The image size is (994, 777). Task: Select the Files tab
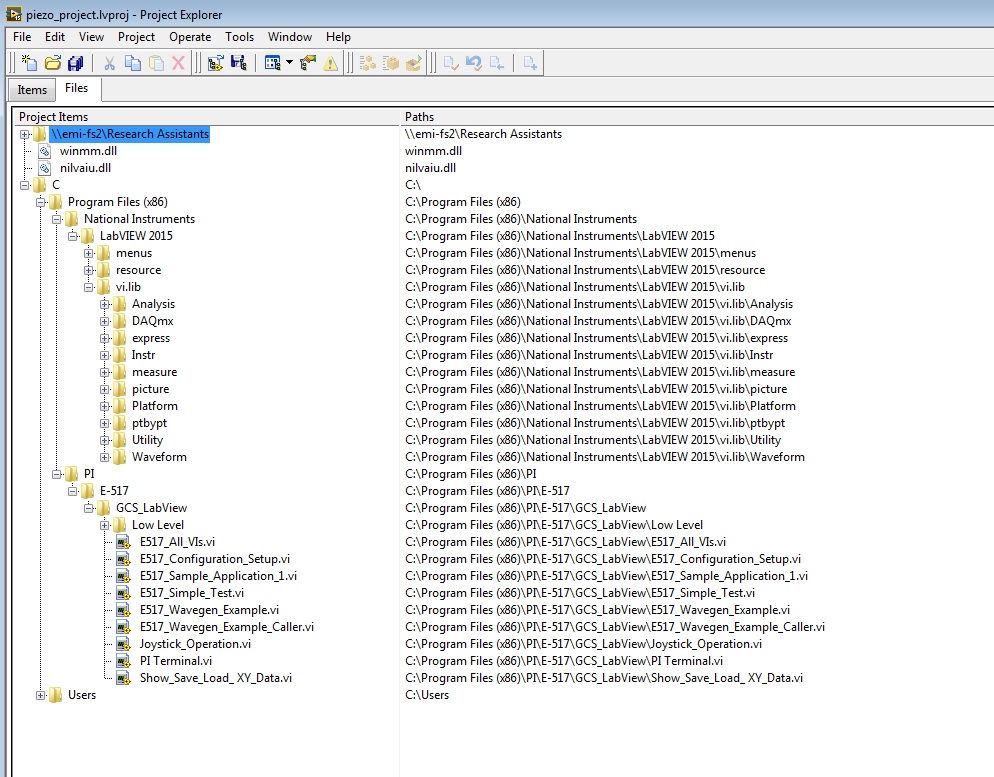click(76, 88)
